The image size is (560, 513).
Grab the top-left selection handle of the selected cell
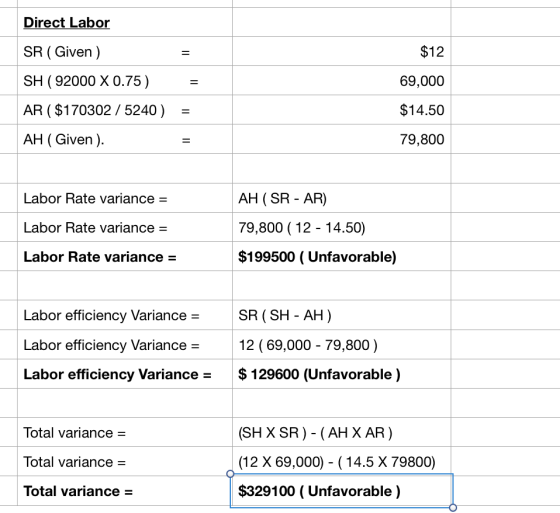[230, 474]
